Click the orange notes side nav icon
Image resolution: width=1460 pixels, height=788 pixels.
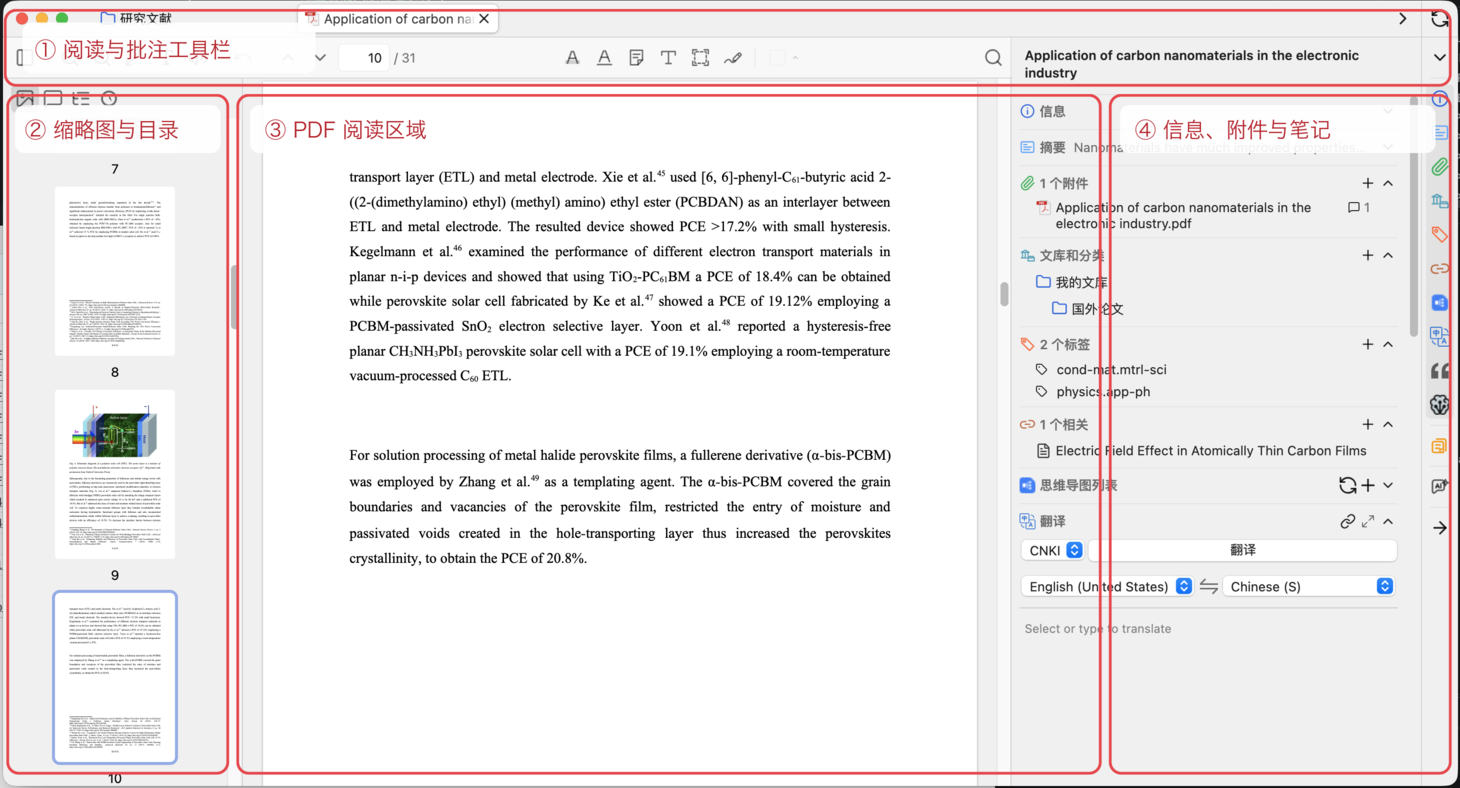point(1440,446)
